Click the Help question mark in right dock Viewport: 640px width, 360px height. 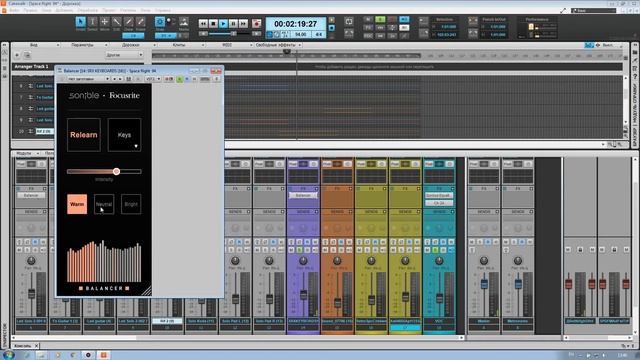point(635,78)
